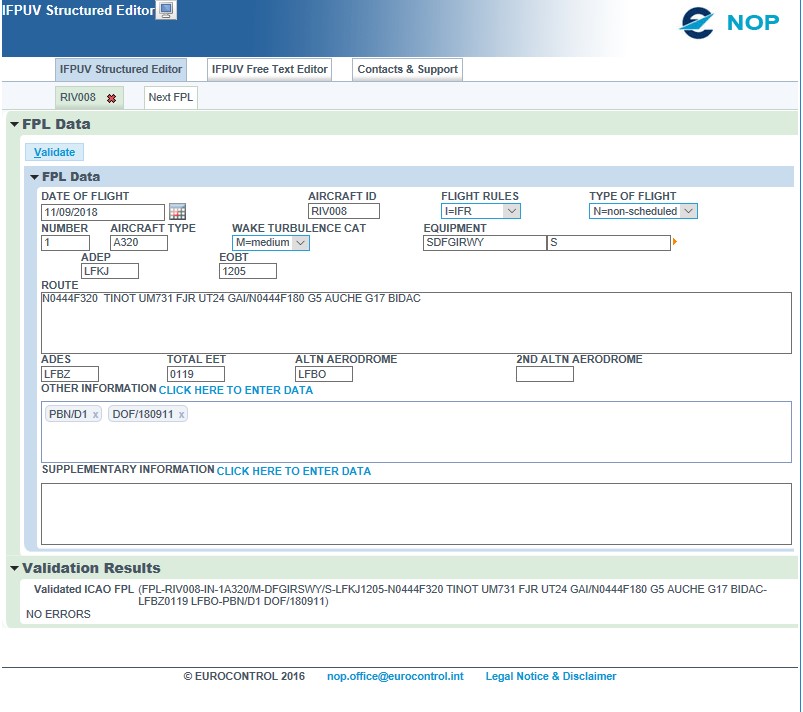Click the empty Supplementary Information box
This screenshot has width=803, height=712.
(416, 514)
